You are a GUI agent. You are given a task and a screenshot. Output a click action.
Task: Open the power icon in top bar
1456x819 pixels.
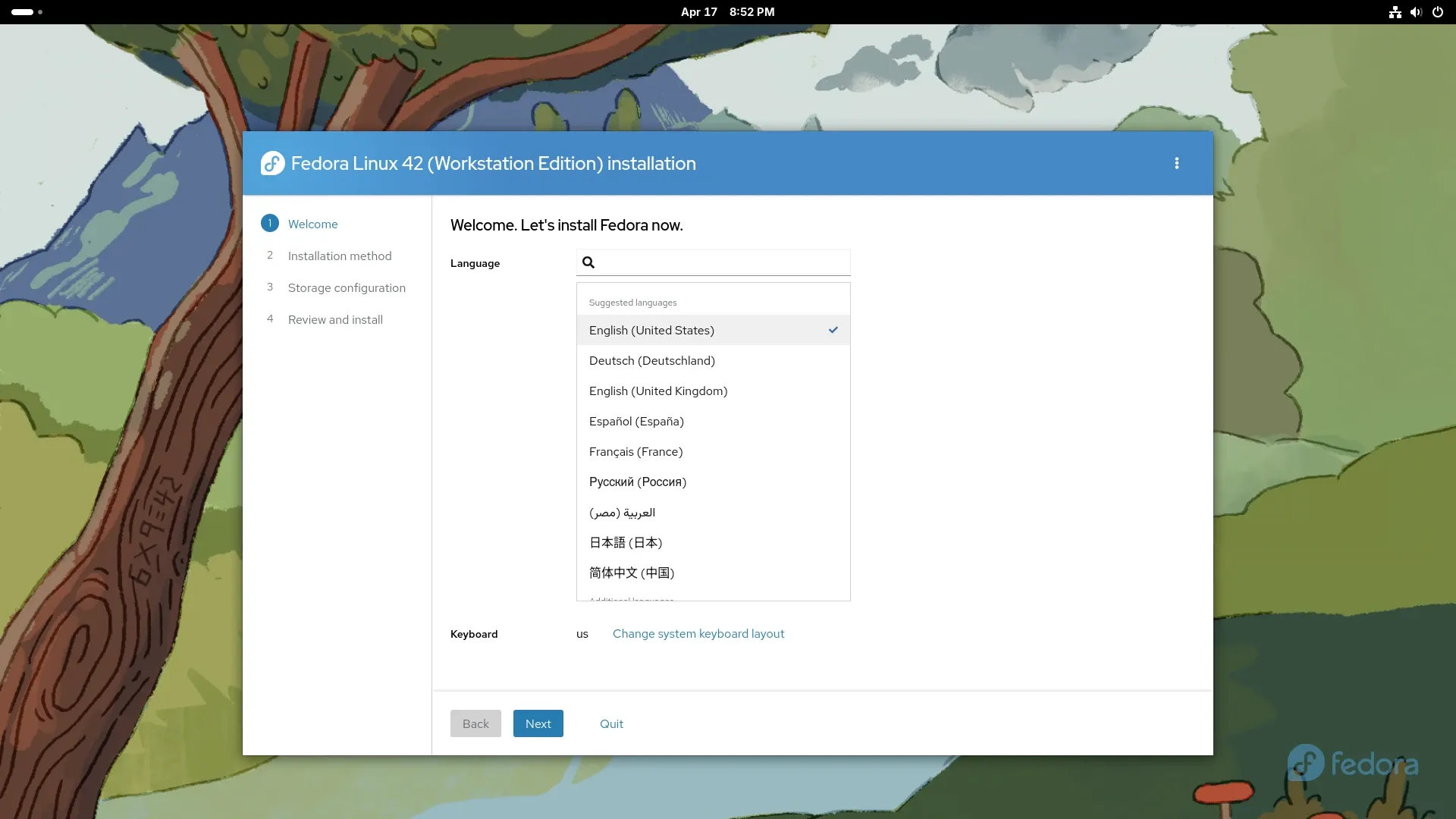(1437, 12)
